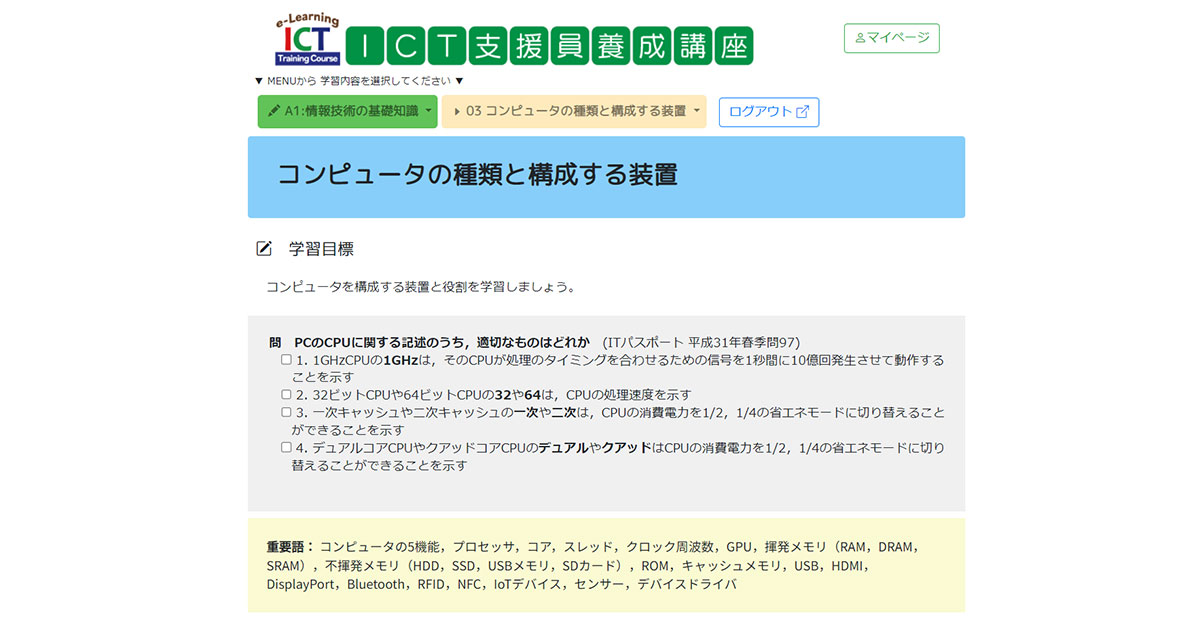Check answer option 3 about cache levels
The width and height of the screenshot is (1200, 630).
(285, 411)
